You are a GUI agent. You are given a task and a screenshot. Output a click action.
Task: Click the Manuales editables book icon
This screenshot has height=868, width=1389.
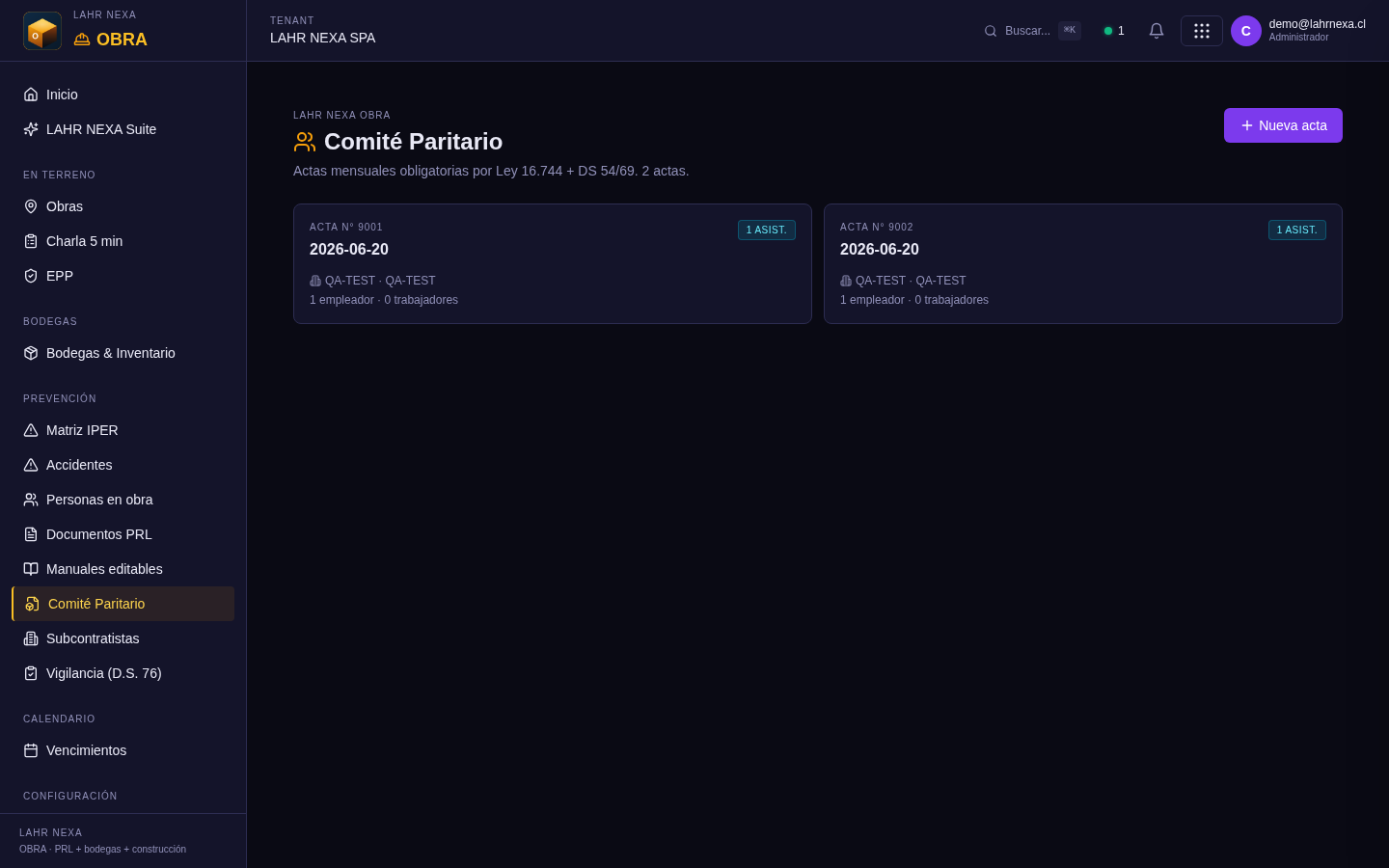pos(31,569)
